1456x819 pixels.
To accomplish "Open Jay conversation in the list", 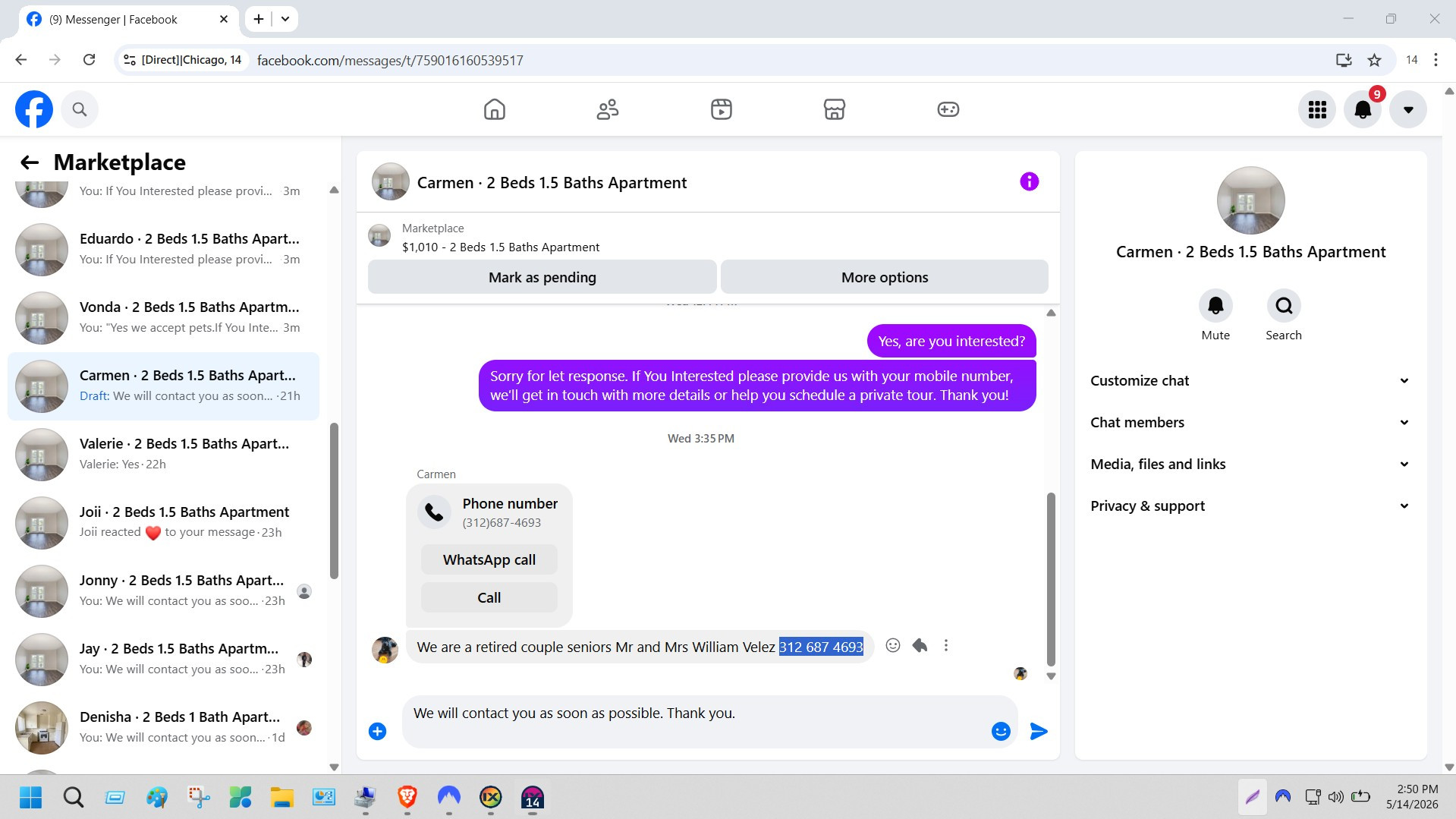I will point(163,659).
